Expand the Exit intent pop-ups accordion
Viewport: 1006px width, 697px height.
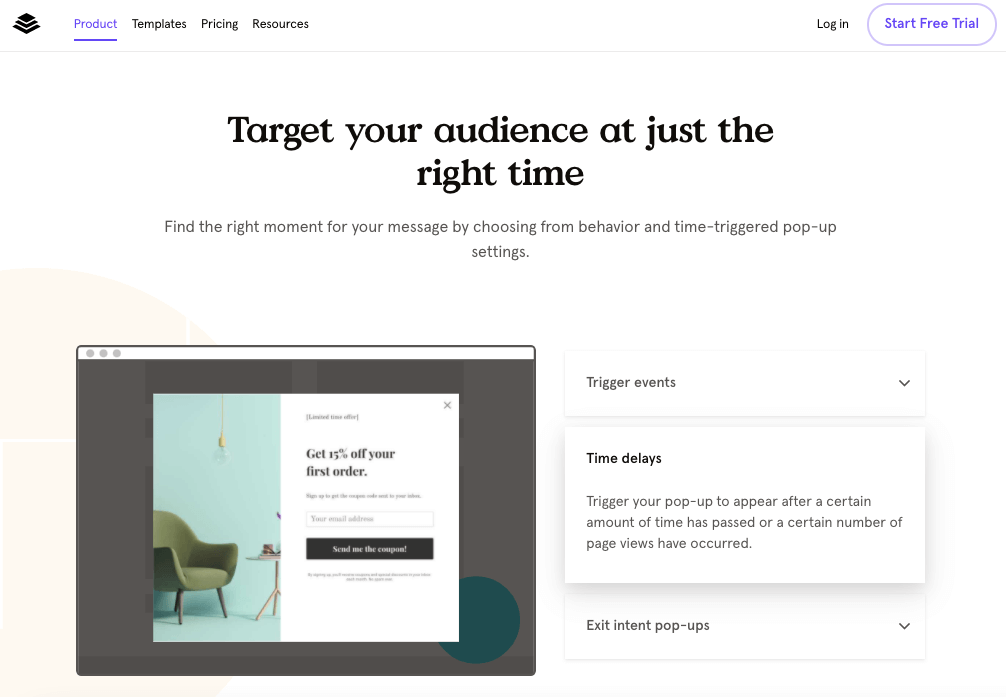744,626
